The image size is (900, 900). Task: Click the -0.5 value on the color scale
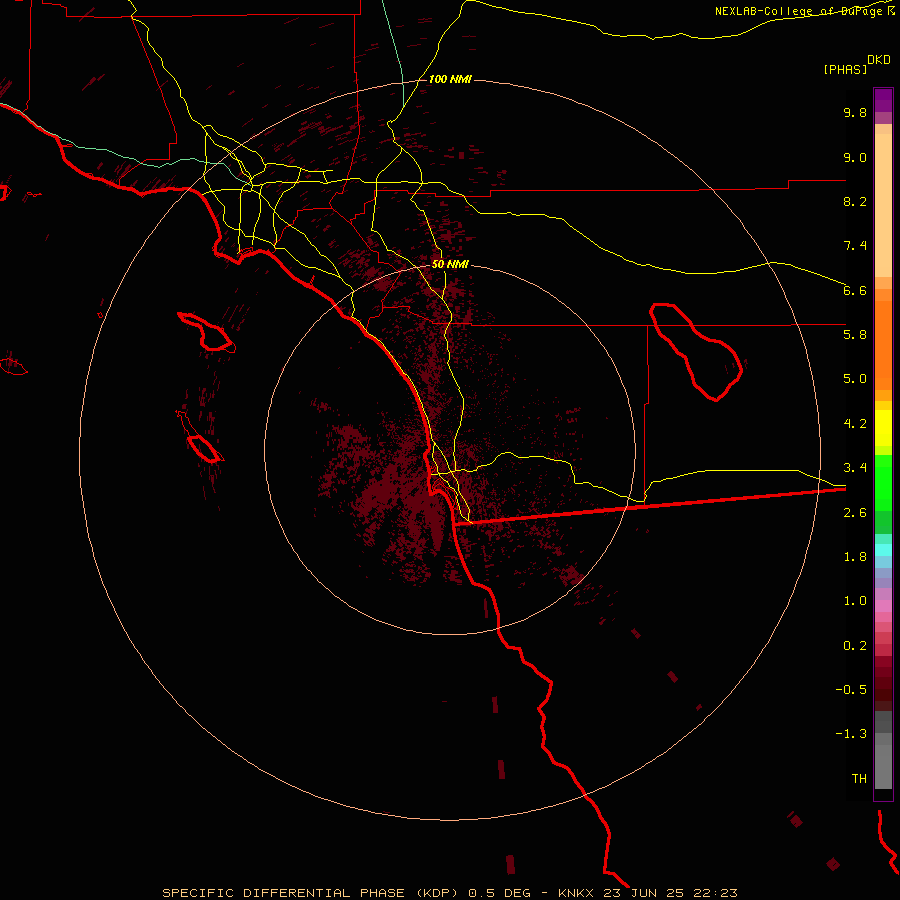[851, 690]
